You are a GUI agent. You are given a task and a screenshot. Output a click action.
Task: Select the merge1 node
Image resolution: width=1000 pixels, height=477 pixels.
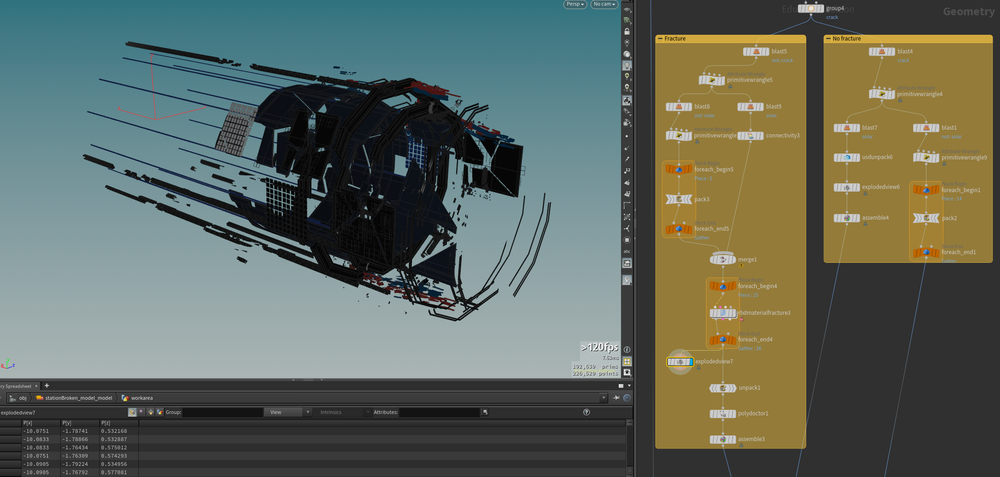click(723, 260)
